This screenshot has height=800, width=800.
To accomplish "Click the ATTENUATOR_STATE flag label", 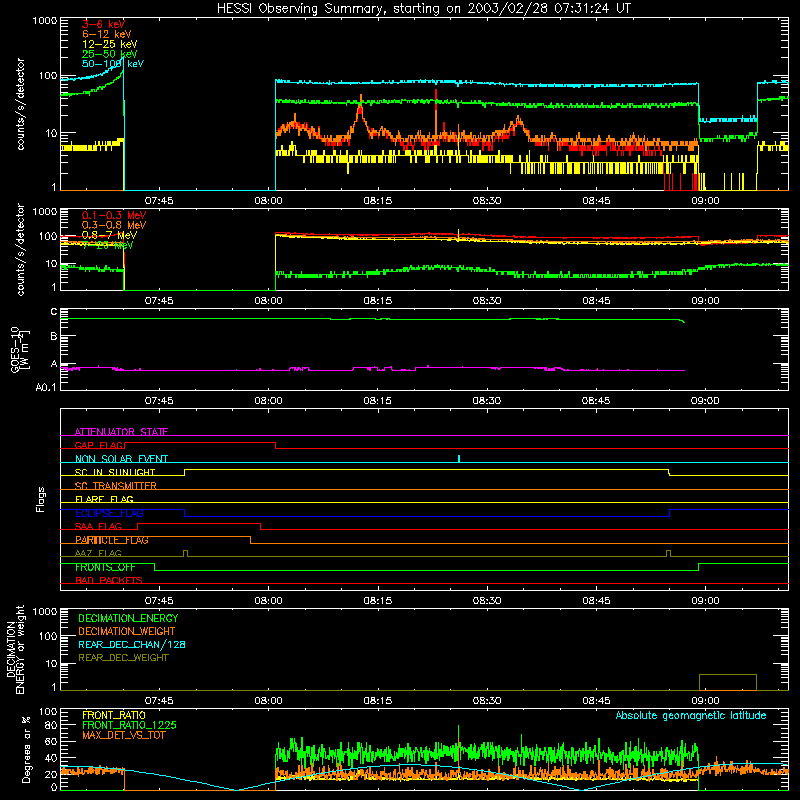I will (x=121, y=432).
